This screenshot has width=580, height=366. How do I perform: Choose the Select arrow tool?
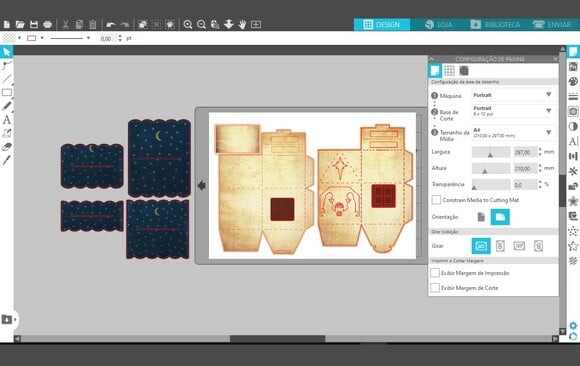point(7,52)
